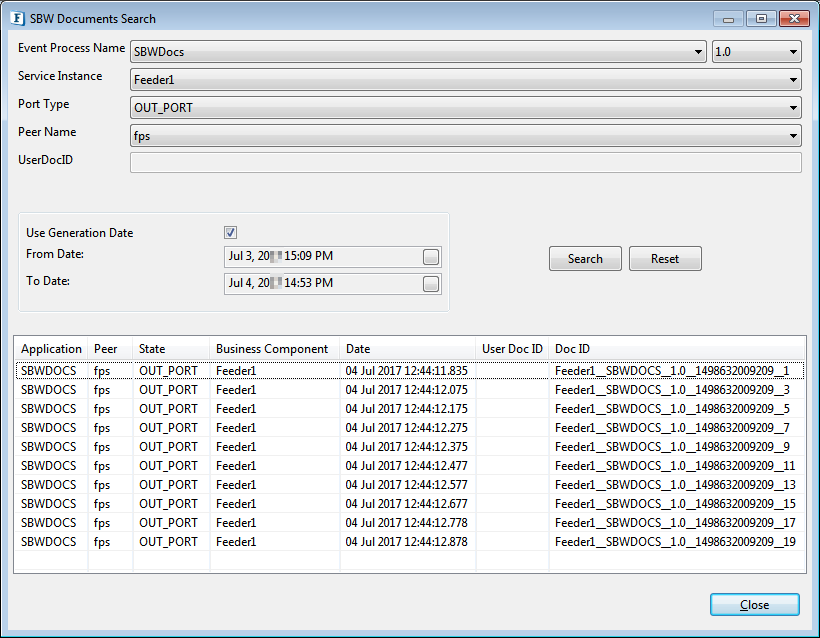
Task: Open the To Date calendar picker
Action: pos(430,284)
